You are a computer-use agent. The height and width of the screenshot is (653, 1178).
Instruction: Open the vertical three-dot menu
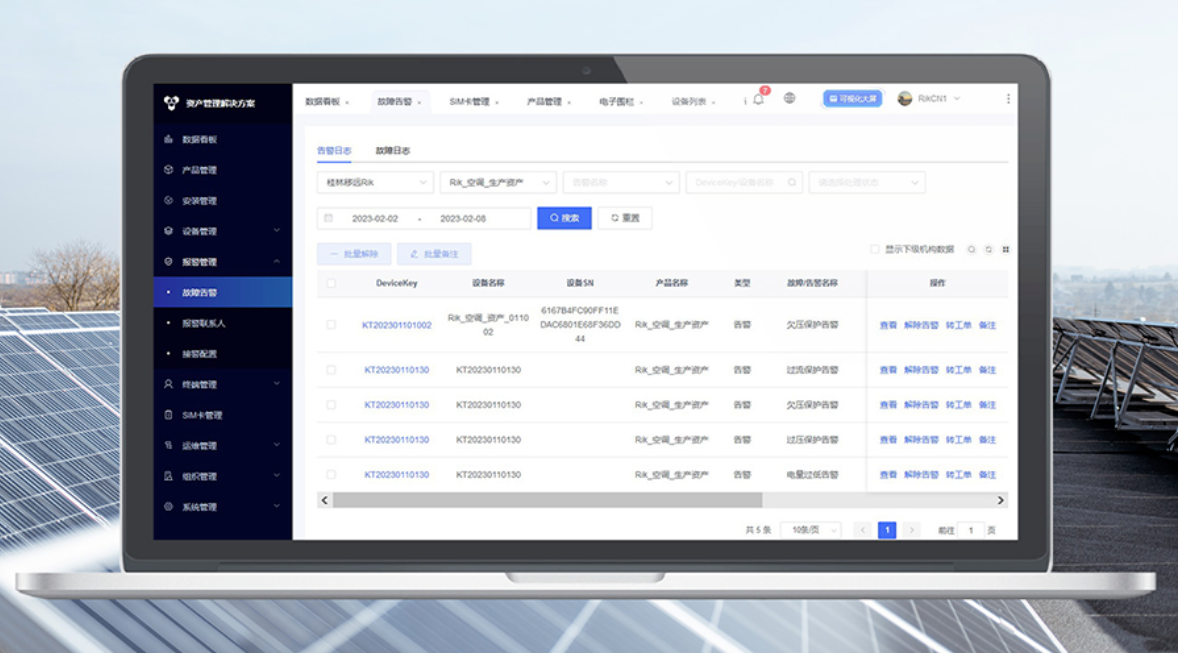[1007, 98]
